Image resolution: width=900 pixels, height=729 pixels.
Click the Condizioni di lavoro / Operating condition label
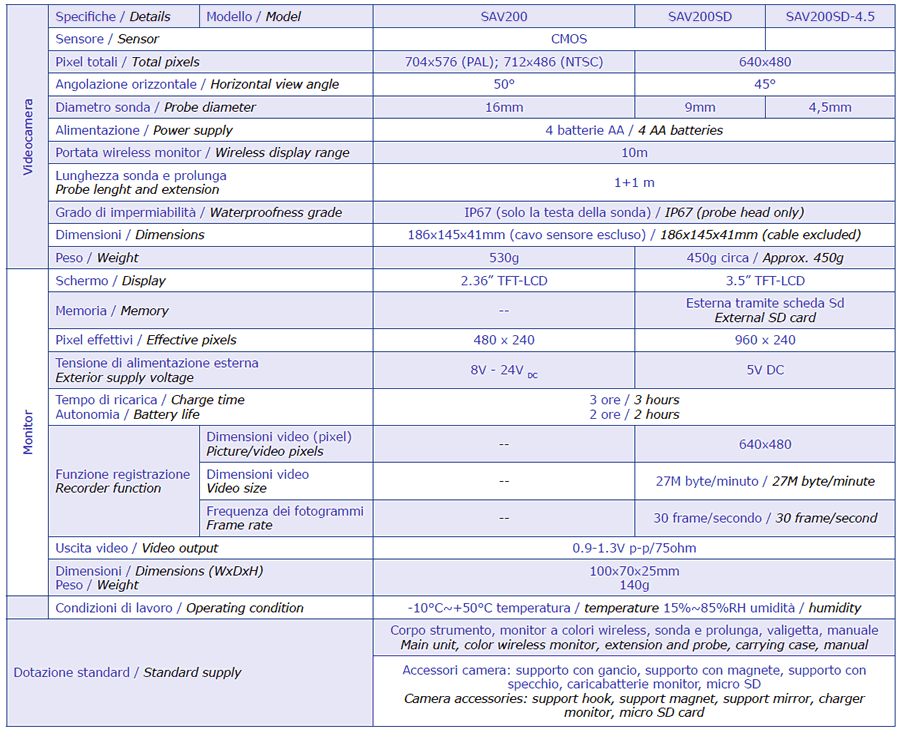click(x=179, y=608)
